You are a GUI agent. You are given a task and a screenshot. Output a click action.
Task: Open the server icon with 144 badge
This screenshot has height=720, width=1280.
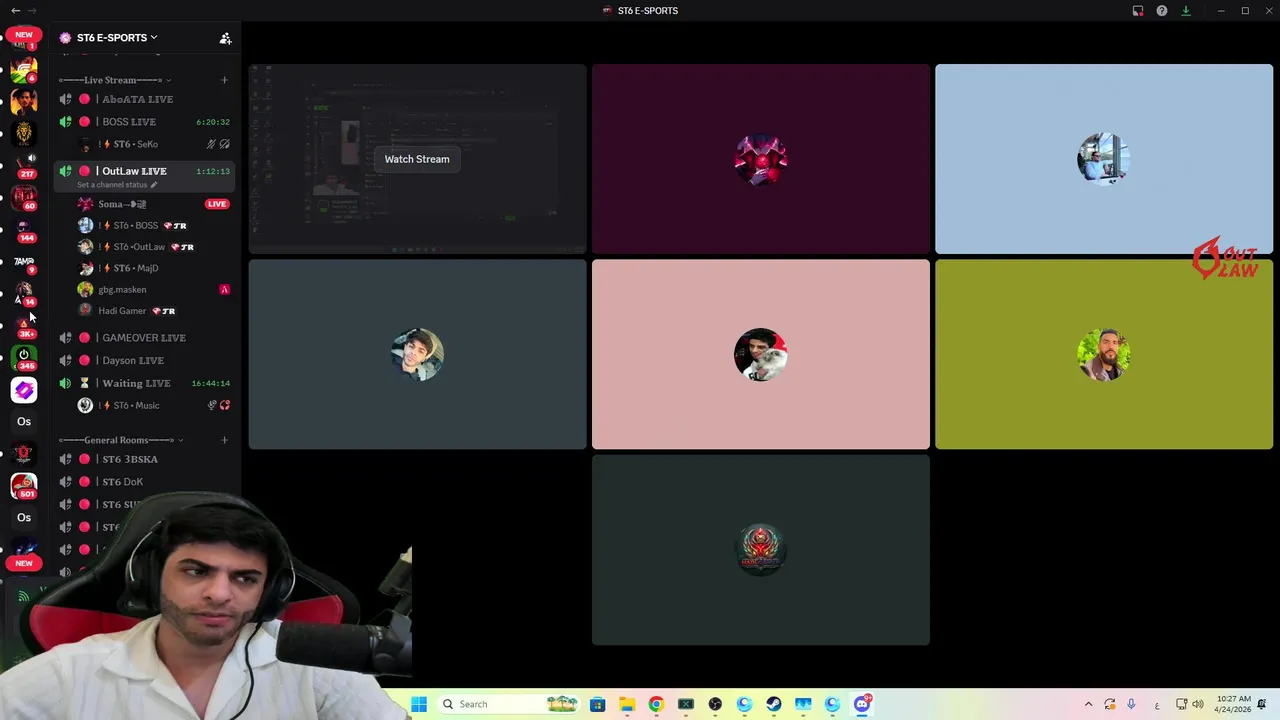coord(24,229)
